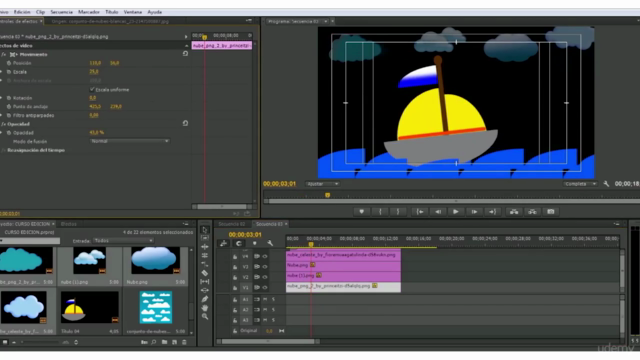This screenshot has width=640, height=360.
Task: Toggle visibility eye of track V3
Action: tap(265, 267)
